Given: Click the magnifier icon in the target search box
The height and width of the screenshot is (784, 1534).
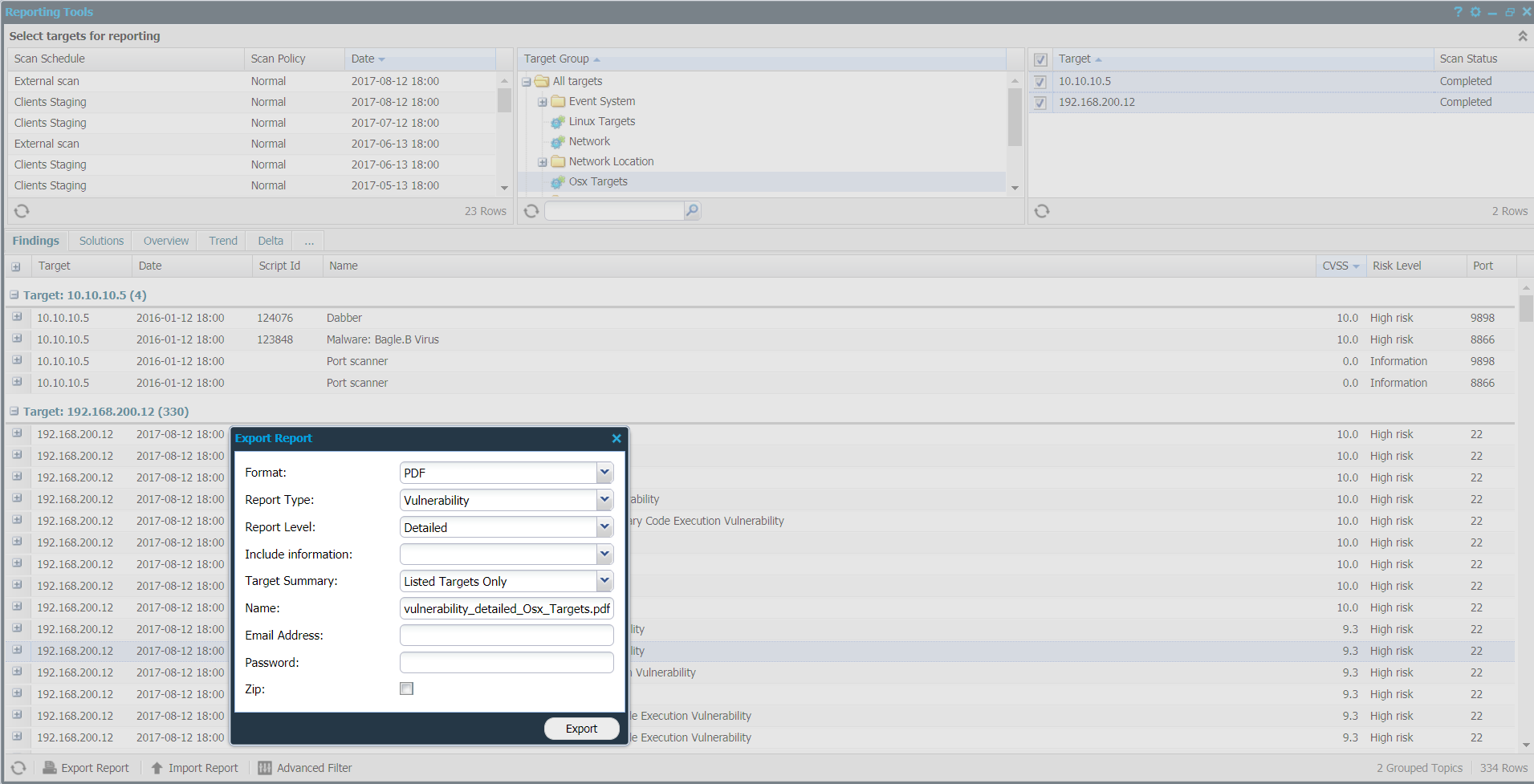Looking at the screenshot, I should pyautogui.click(x=691, y=210).
